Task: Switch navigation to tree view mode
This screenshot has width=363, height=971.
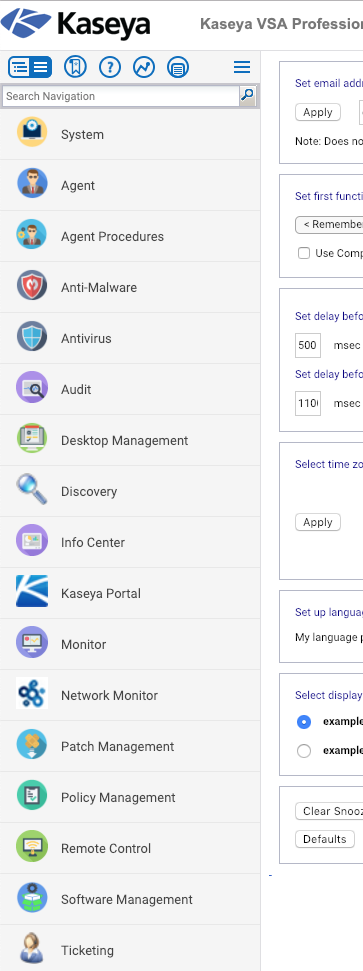Action: pos(20,67)
